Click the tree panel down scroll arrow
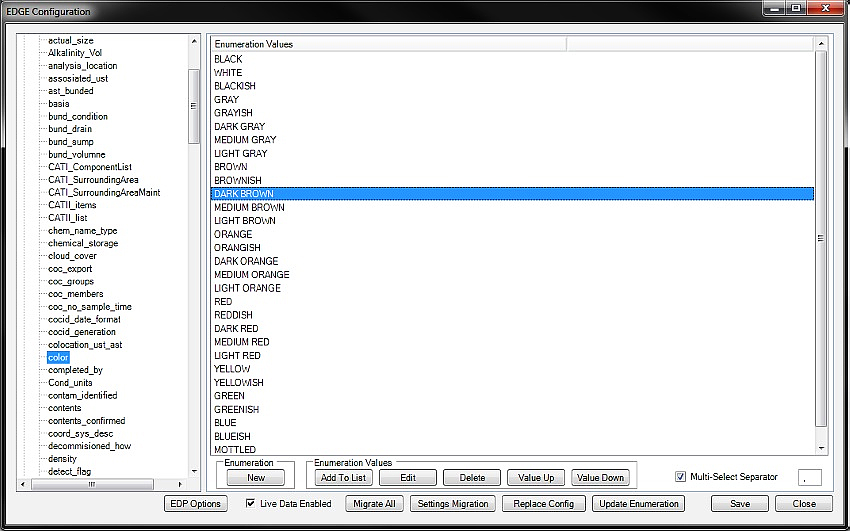The height and width of the screenshot is (531, 850). point(194,471)
